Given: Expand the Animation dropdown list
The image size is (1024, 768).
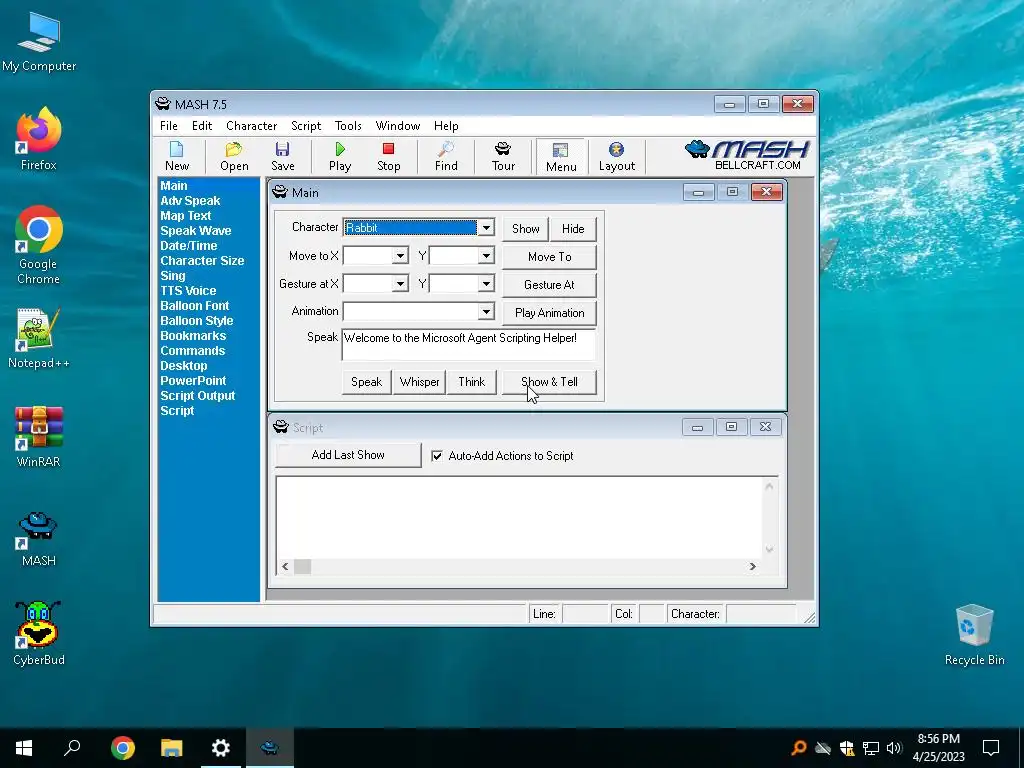Looking at the screenshot, I should pyautogui.click(x=486, y=312).
